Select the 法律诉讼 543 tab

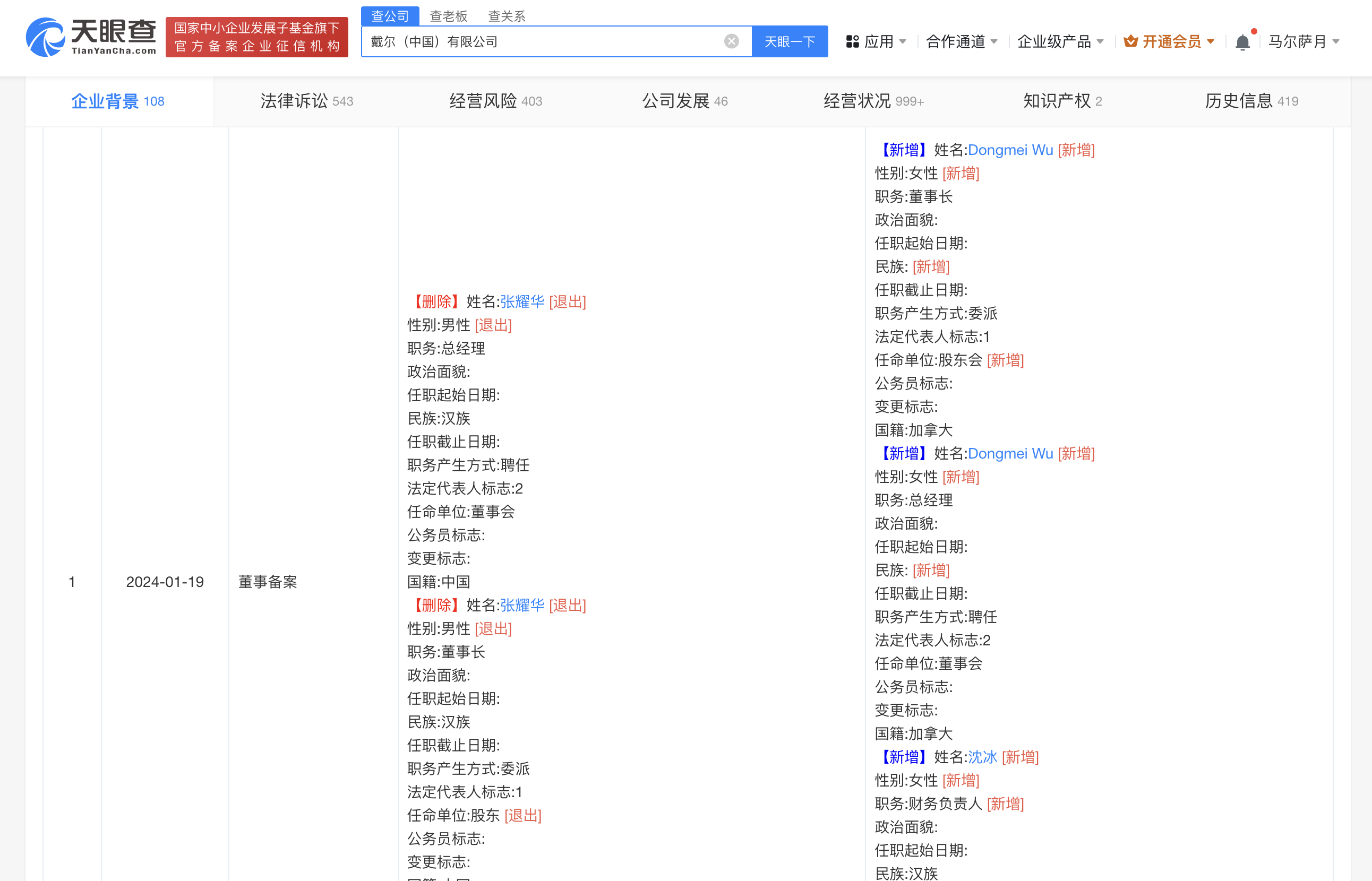coord(307,101)
